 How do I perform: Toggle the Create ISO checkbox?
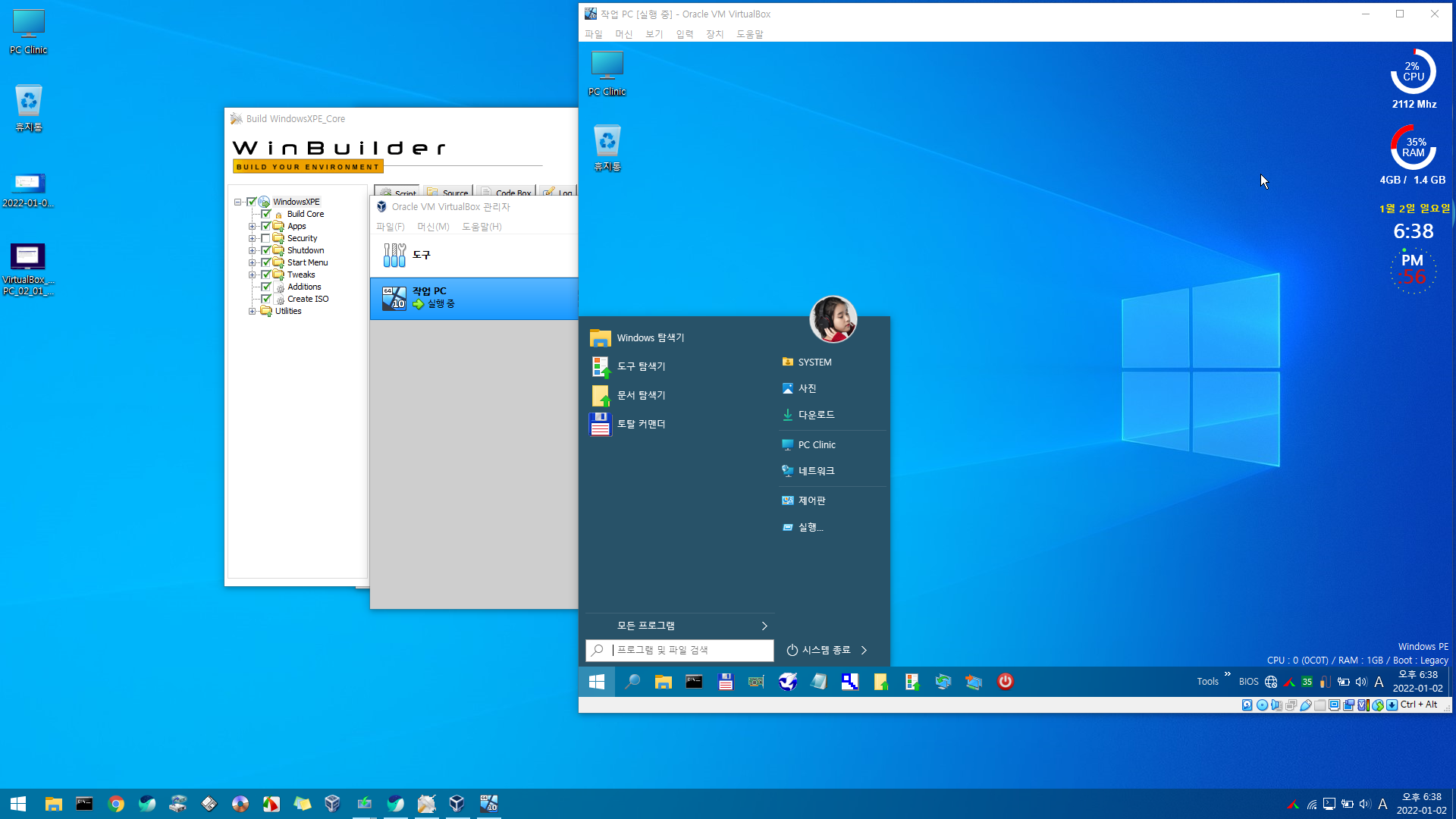point(266,299)
